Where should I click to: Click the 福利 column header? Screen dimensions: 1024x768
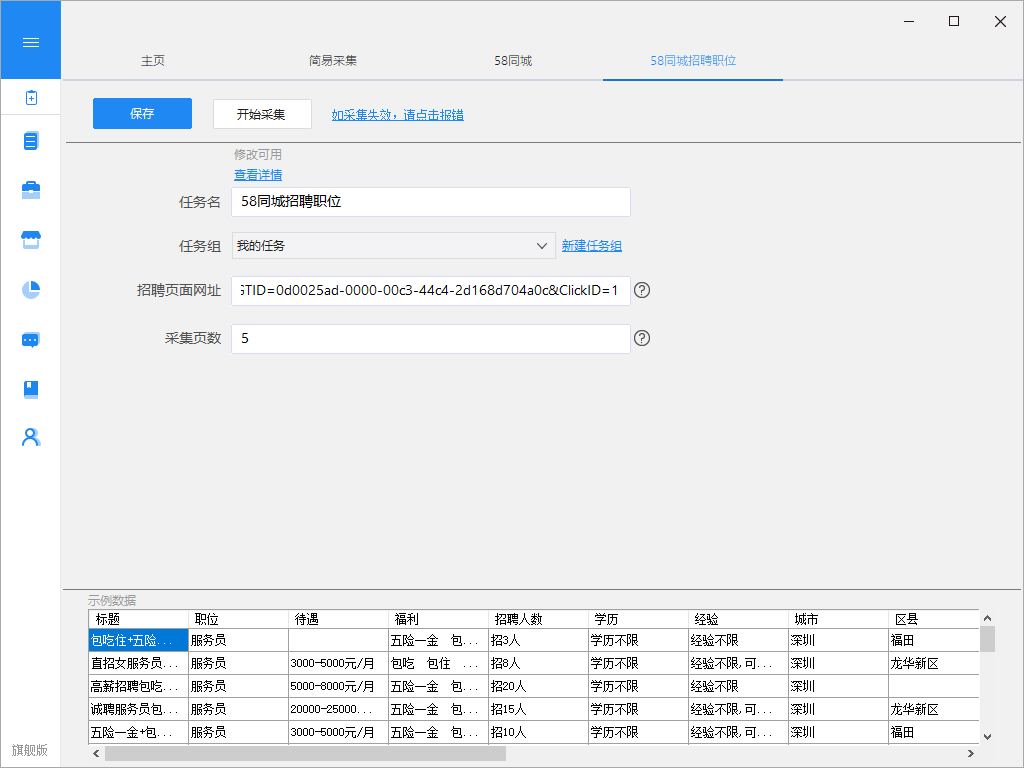(x=438, y=619)
